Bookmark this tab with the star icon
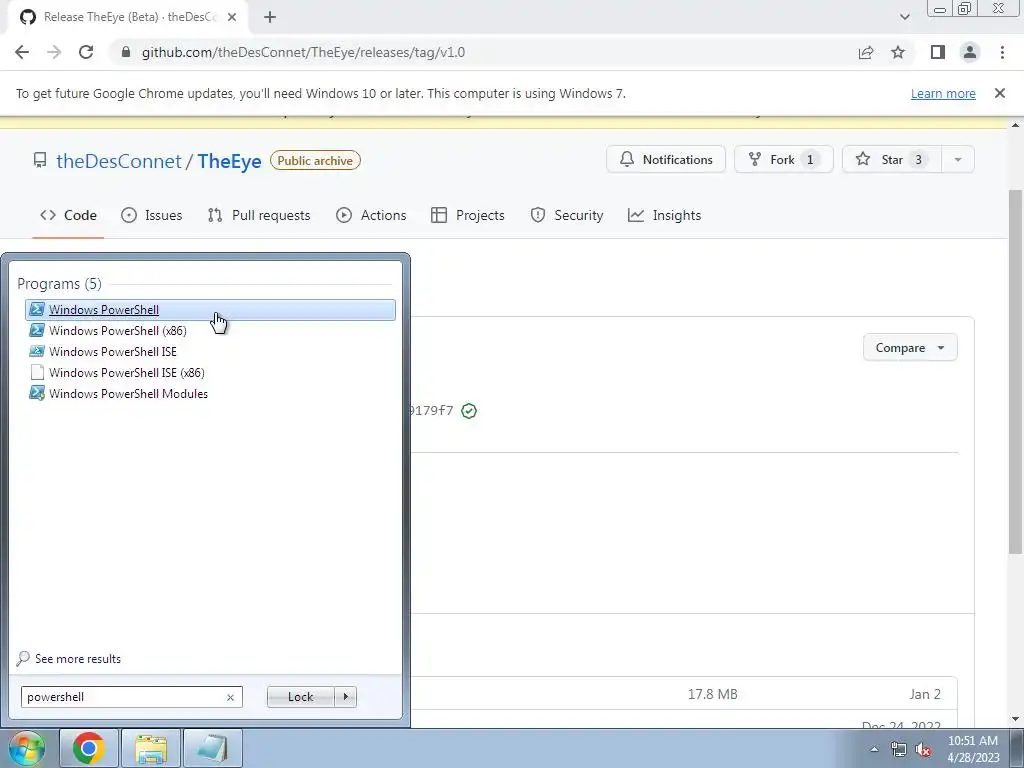Screen dimensions: 1024x768 (x=898, y=52)
